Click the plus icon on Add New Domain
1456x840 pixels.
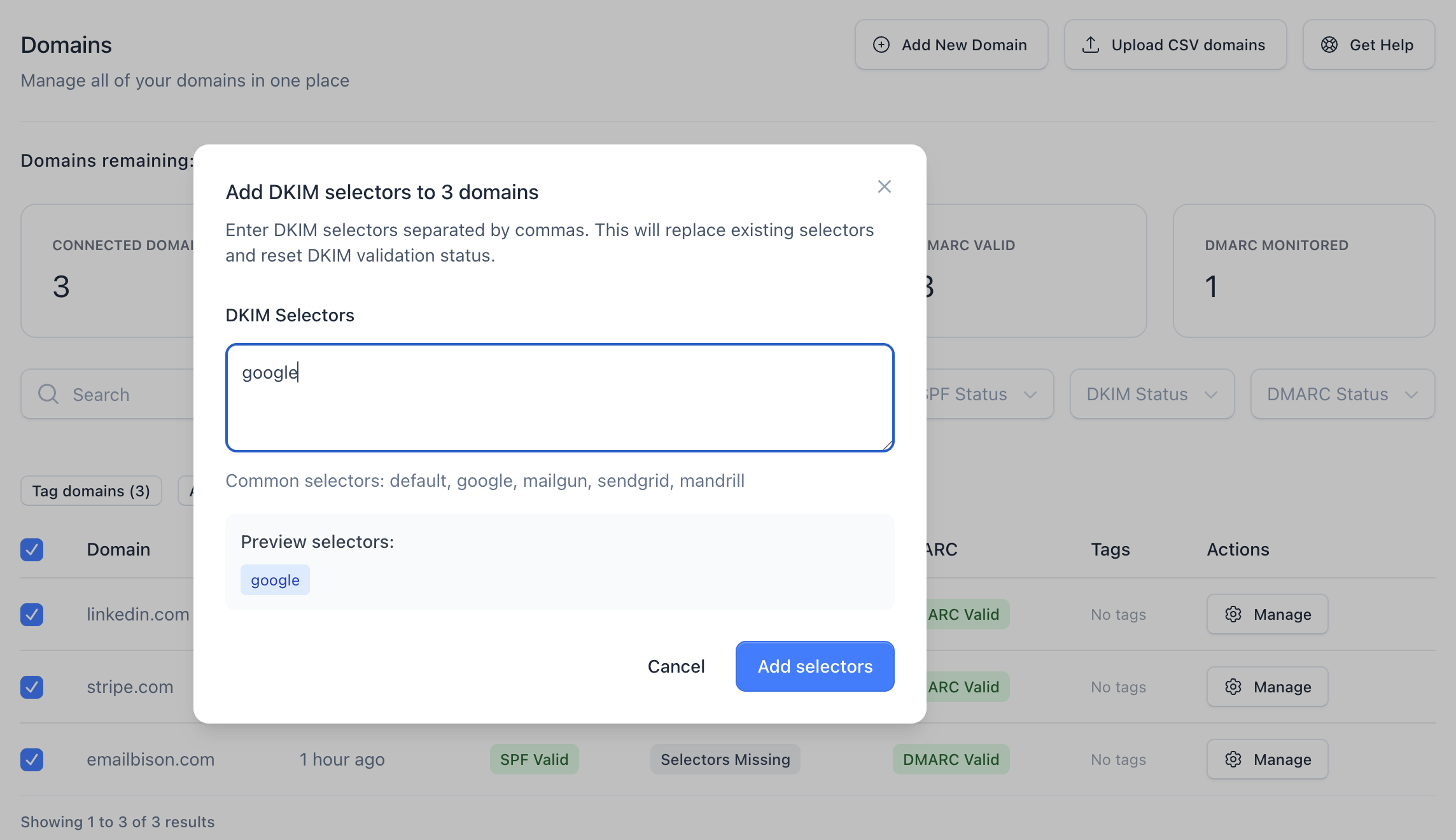click(881, 45)
